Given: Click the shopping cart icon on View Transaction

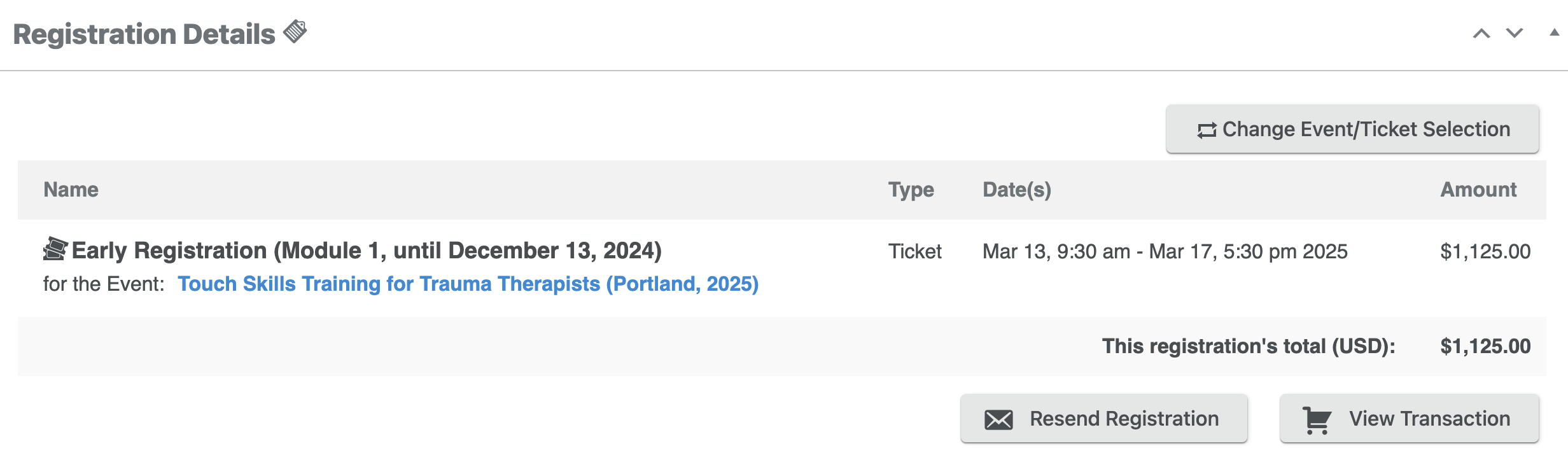Looking at the screenshot, I should (x=1317, y=419).
